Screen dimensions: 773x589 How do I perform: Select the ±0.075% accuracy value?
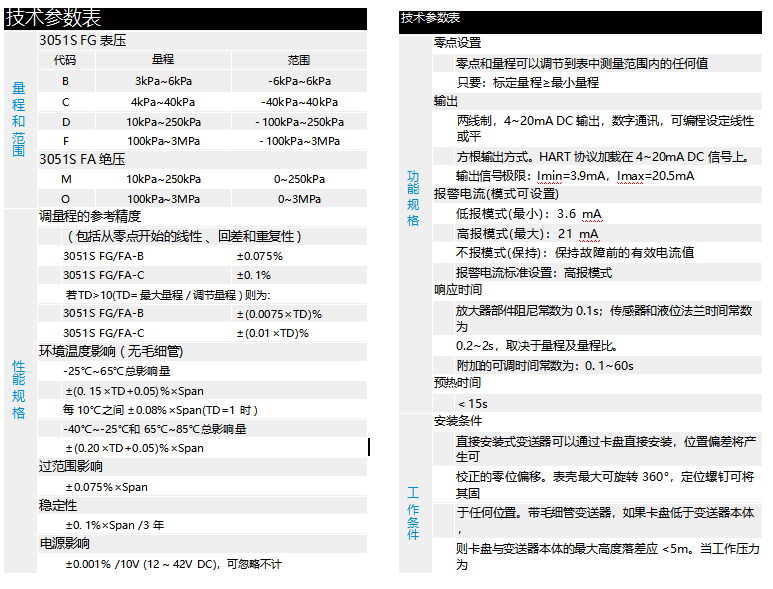(259, 256)
